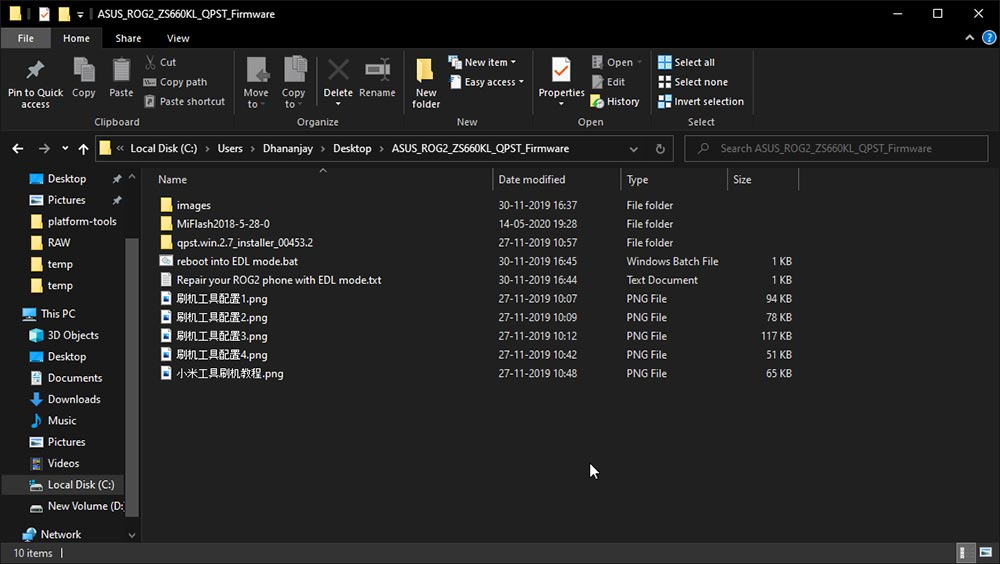Click the Paste clipboard icon
The height and width of the screenshot is (564, 1000).
tap(121, 70)
